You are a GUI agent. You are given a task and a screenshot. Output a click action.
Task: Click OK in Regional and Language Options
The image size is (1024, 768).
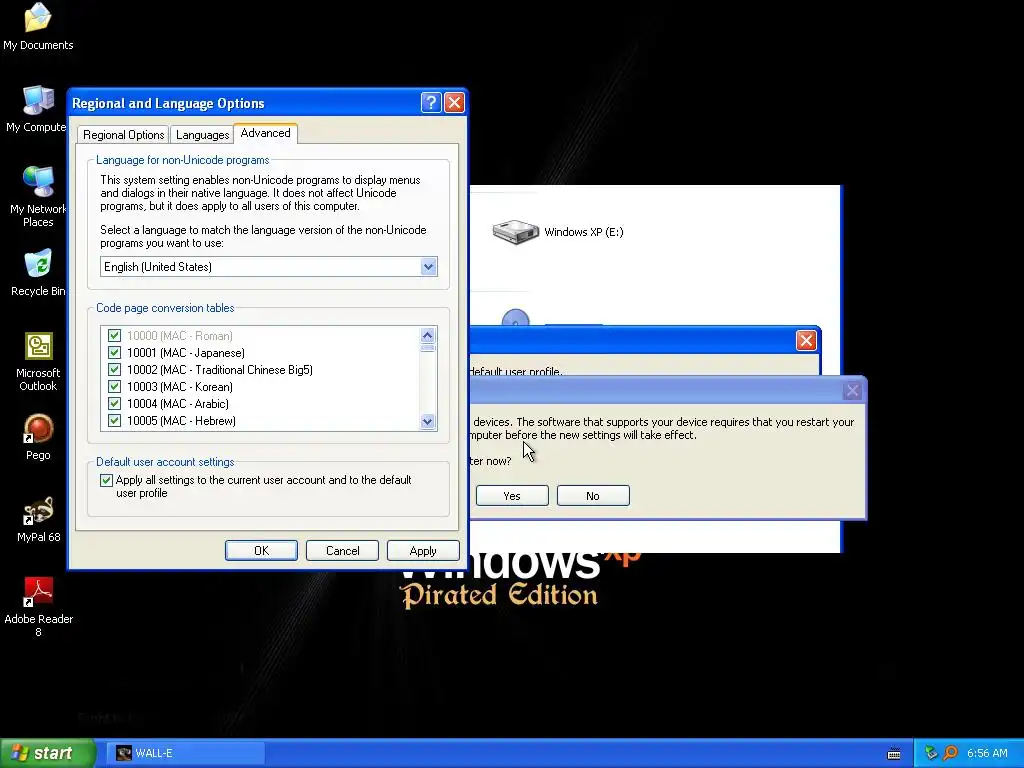(x=261, y=551)
